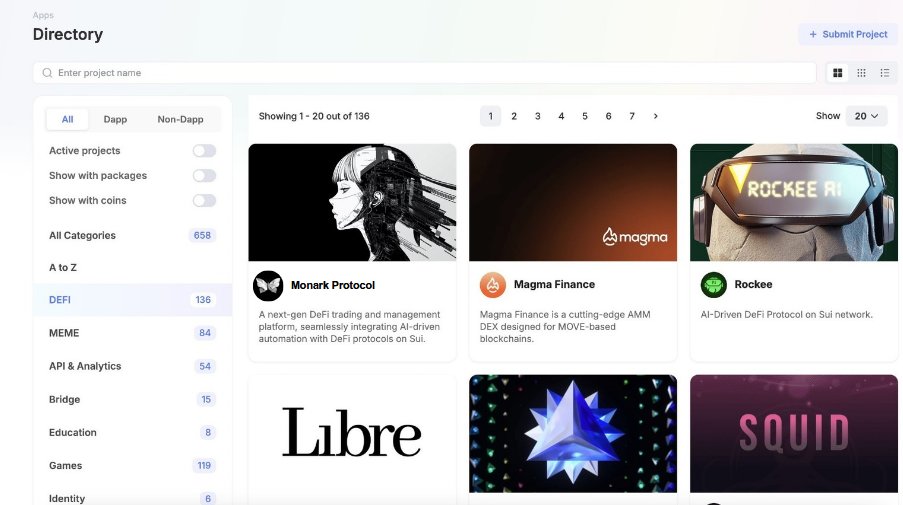Go to page 4

pos(561,116)
